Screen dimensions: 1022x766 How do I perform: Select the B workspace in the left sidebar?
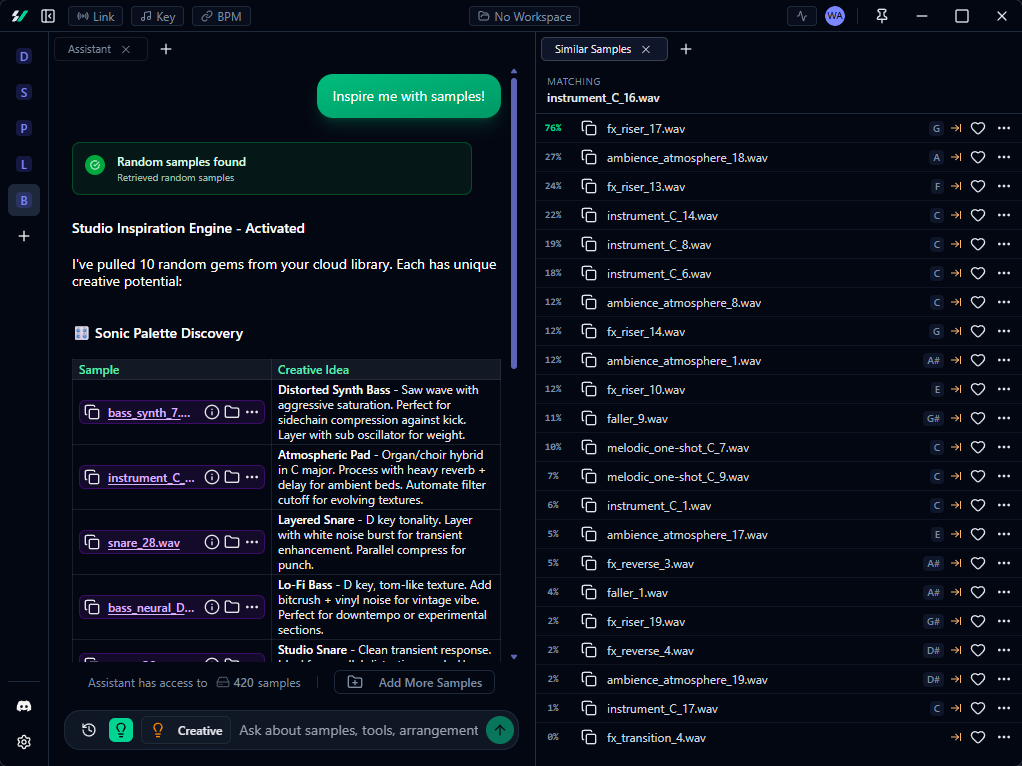coord(23,200)
